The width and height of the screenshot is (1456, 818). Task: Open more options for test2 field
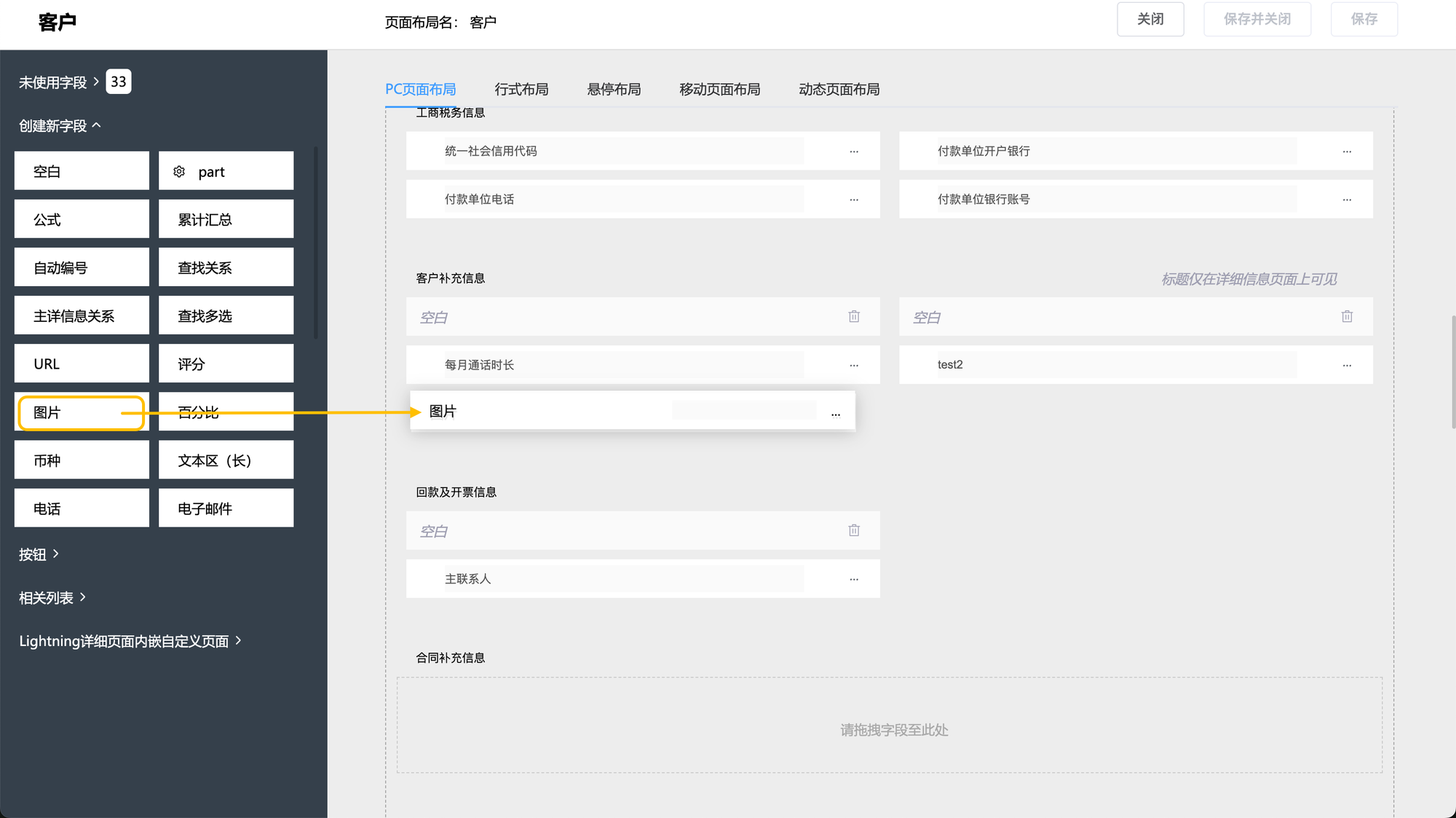pyautogui.click(x=1347, y=365)
